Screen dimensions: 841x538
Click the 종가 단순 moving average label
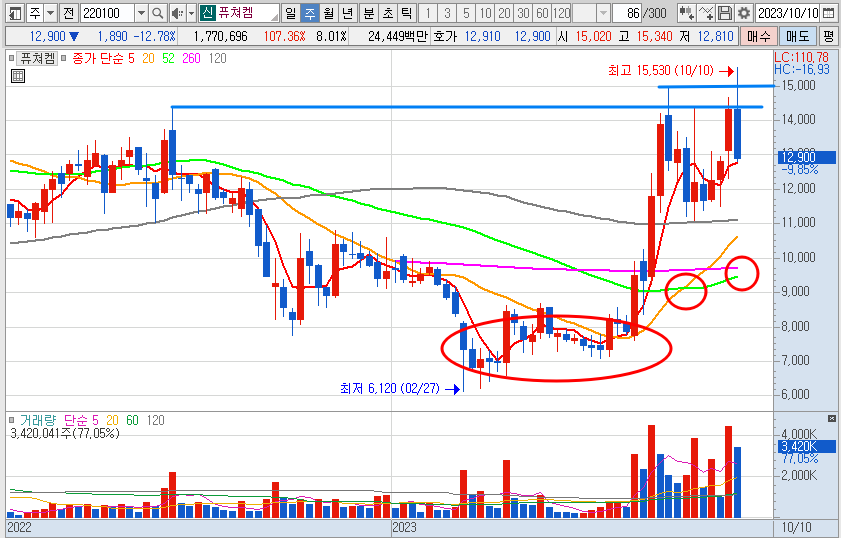98,58
